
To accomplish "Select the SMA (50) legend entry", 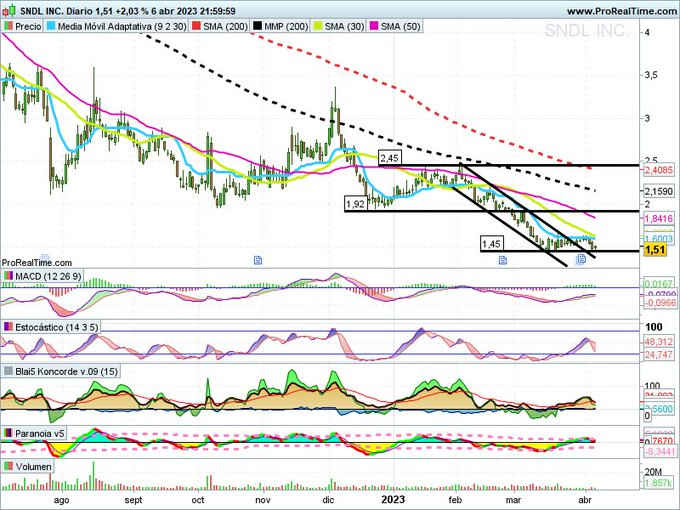I will pos(396,26).
